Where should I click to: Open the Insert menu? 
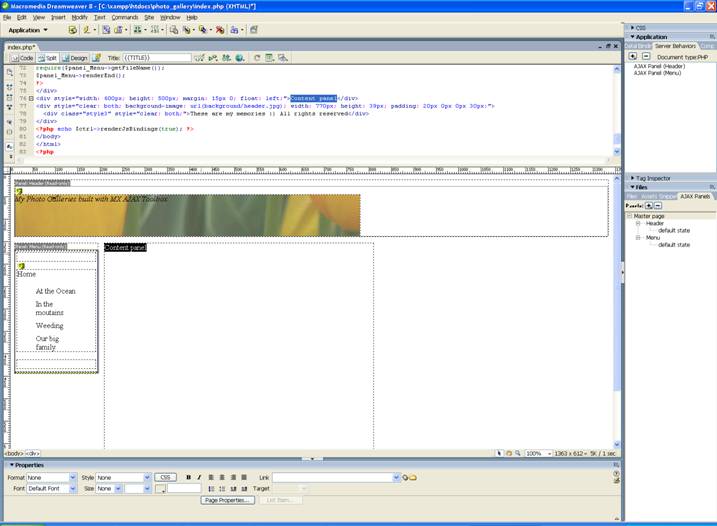tap(58, 17)
